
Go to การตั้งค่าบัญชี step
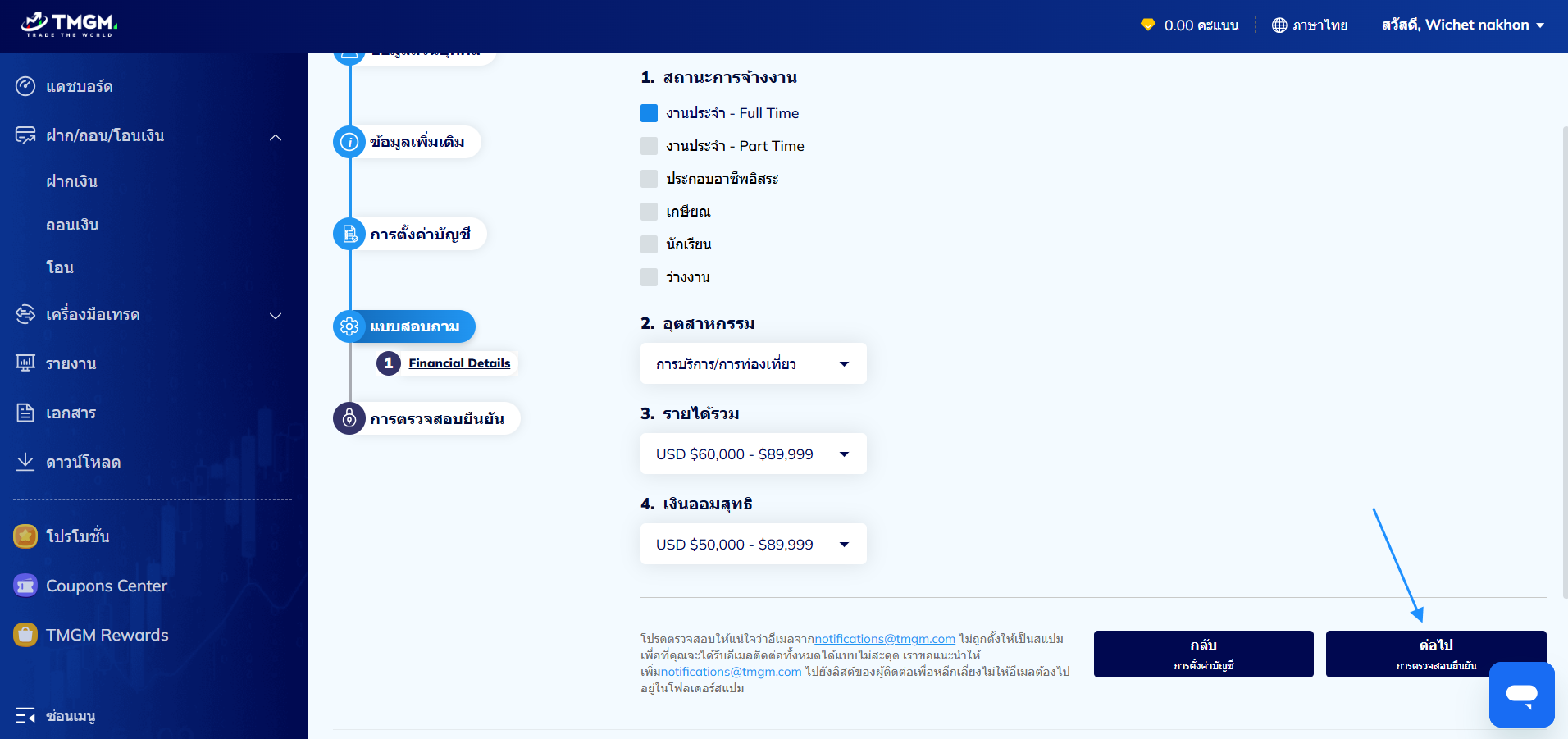[420, 235]
